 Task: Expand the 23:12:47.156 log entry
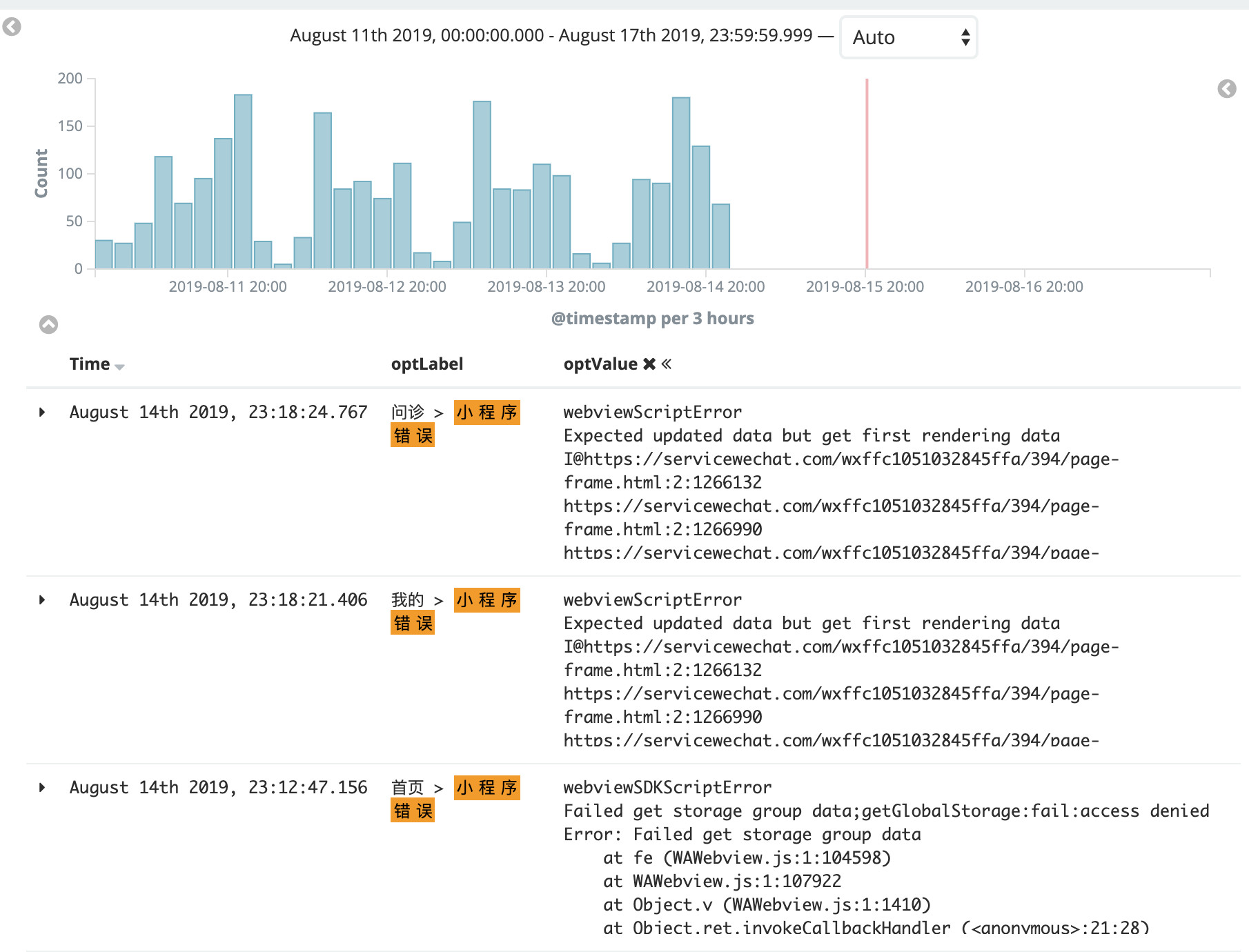[x=42, y=787]
